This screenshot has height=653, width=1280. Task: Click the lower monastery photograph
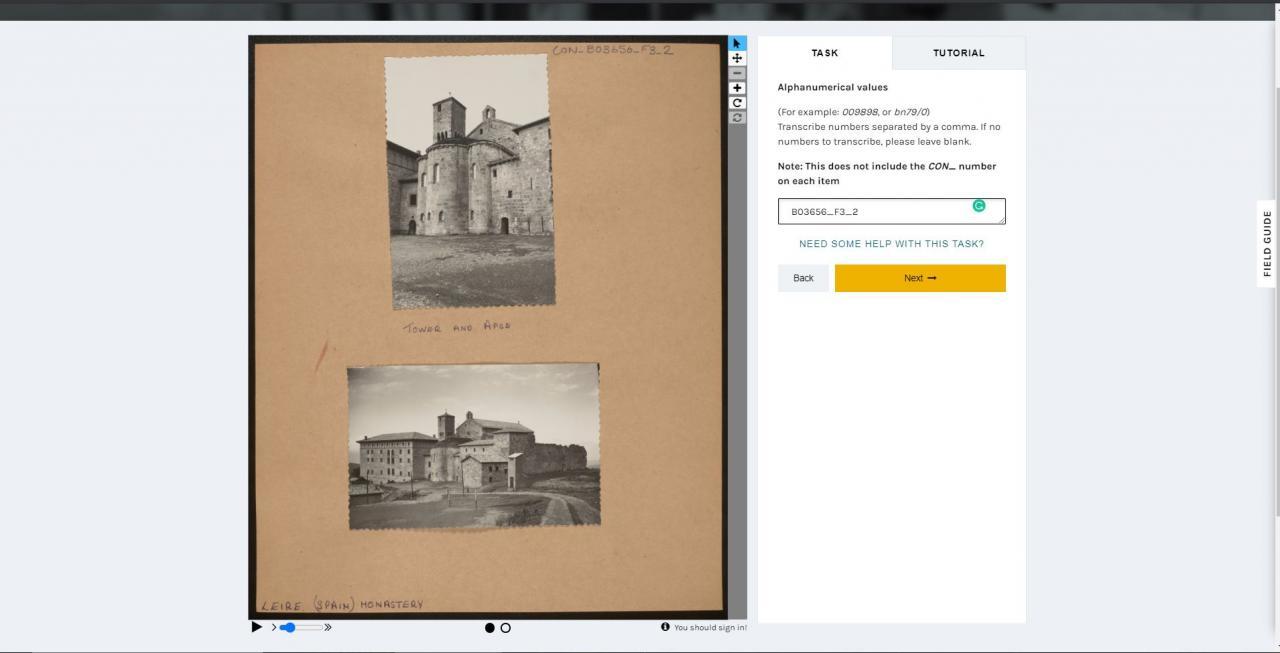(x=474, y=446)
